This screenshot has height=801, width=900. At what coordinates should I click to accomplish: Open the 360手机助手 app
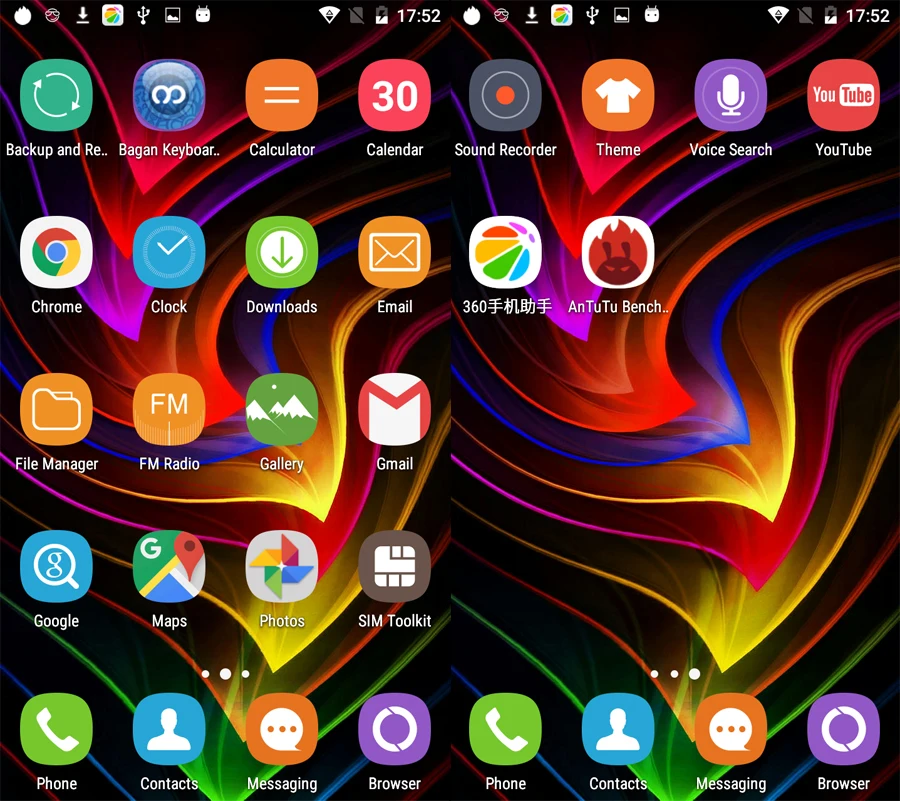(505, 252)
